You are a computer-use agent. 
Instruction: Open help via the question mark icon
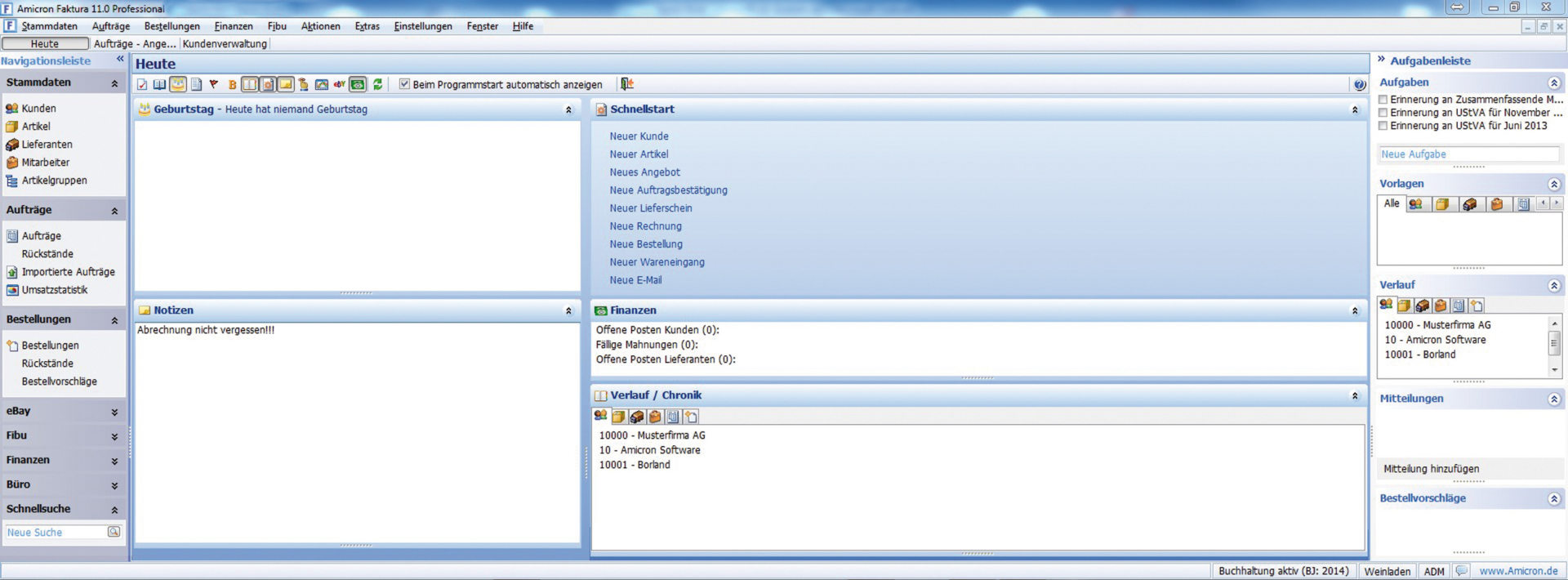point(1359,84)
